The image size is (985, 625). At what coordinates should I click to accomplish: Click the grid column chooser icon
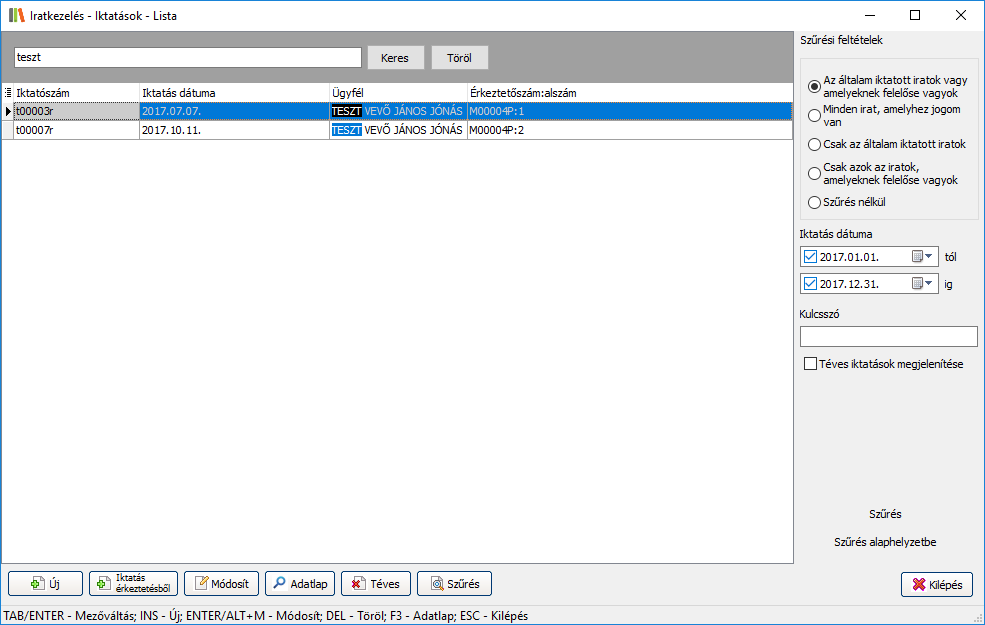tap(8, 93)
